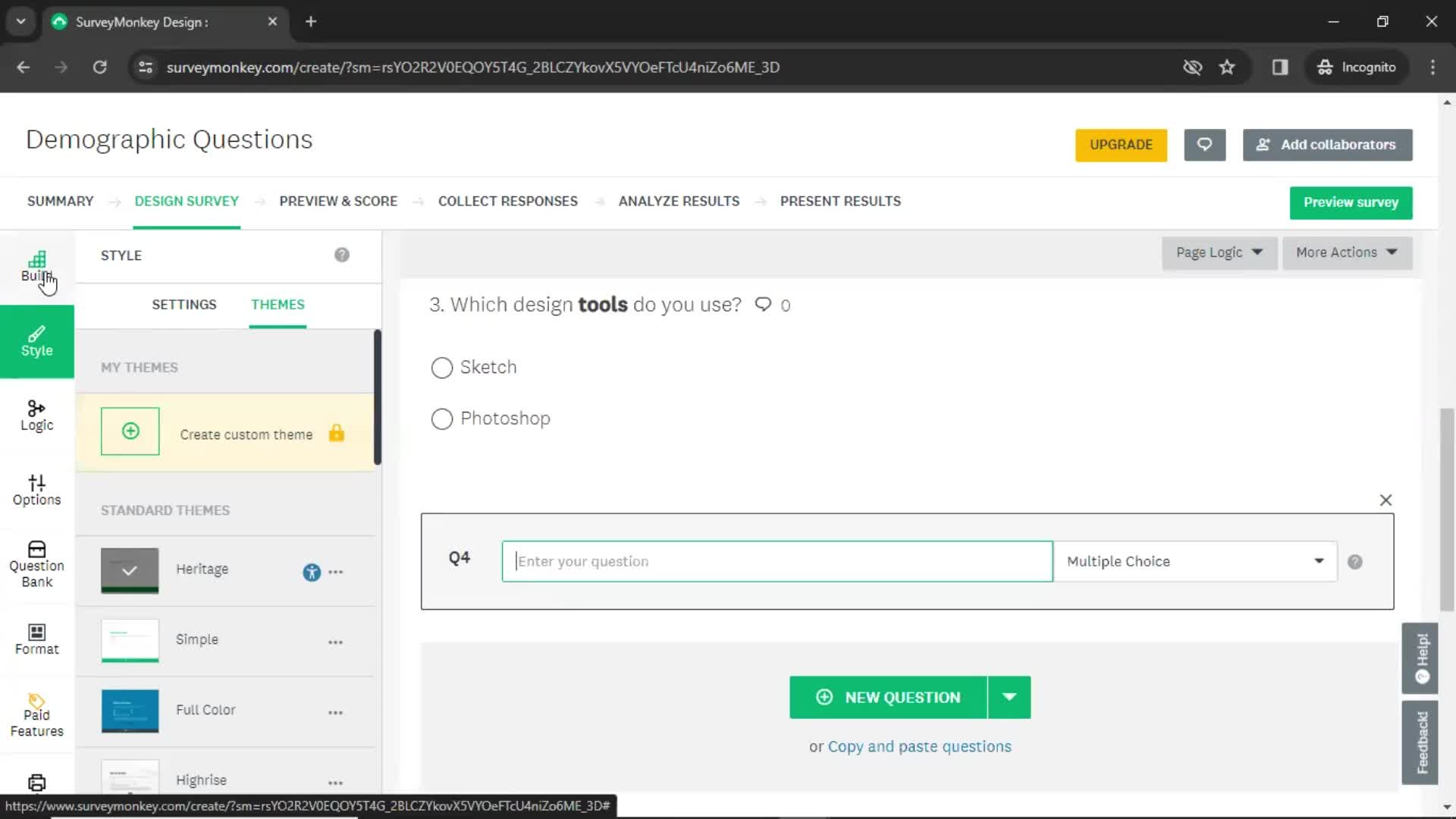
Task: Select the Style panel icon
Action: click(37, 339)
